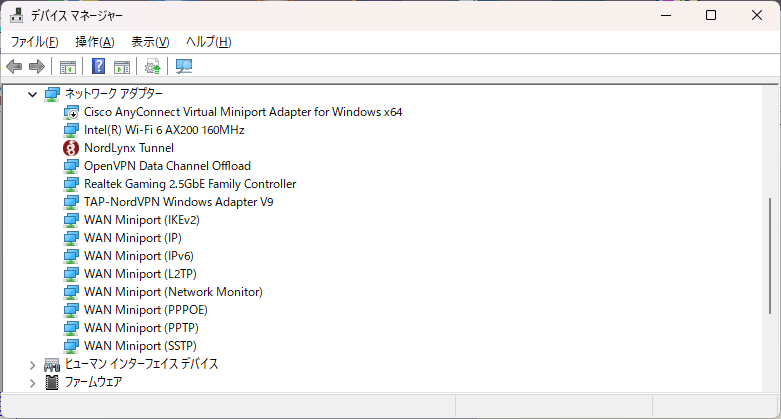Expand the ヒューマン インターフェイス デバイス category
The width and height of the screenshot is (781, 419).
pos(32,364)
